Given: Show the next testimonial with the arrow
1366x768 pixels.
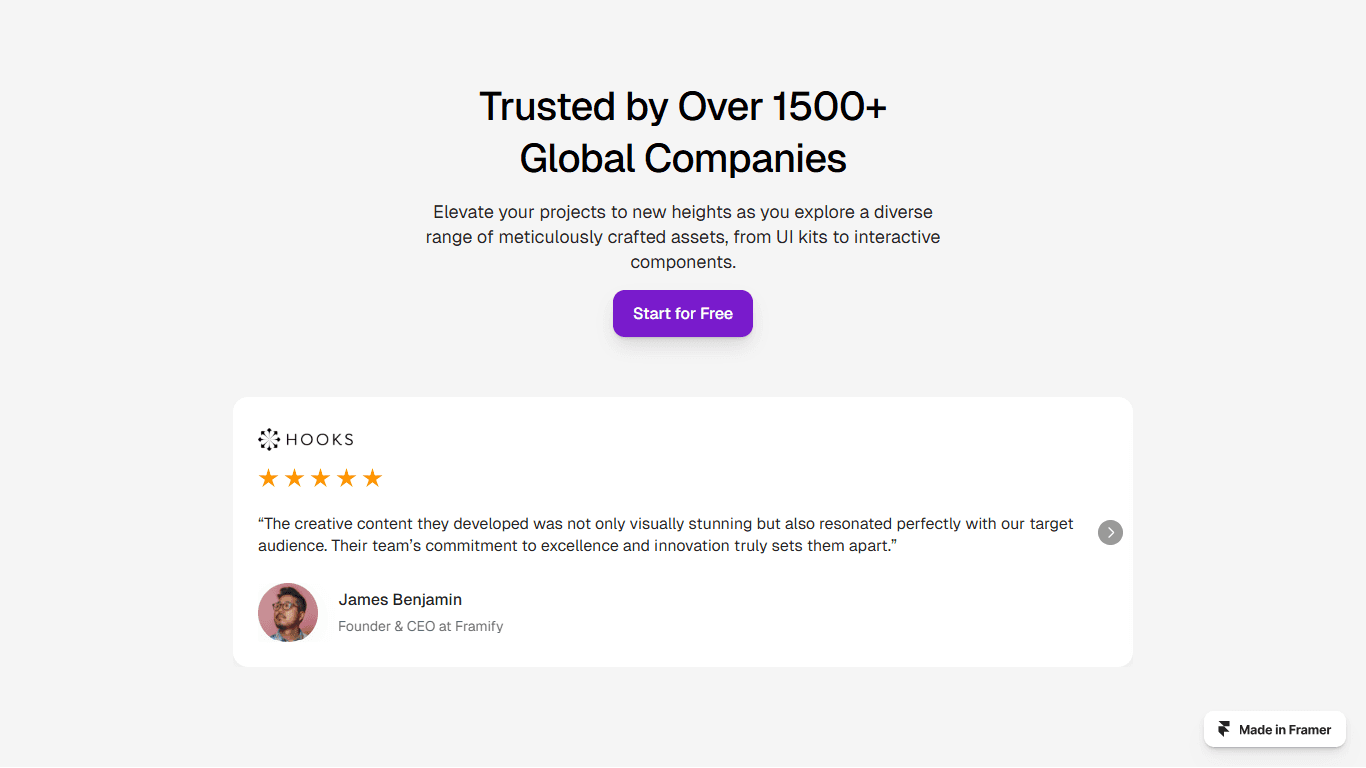Looking at the screenshot, I should click(x=1110, y=532).
